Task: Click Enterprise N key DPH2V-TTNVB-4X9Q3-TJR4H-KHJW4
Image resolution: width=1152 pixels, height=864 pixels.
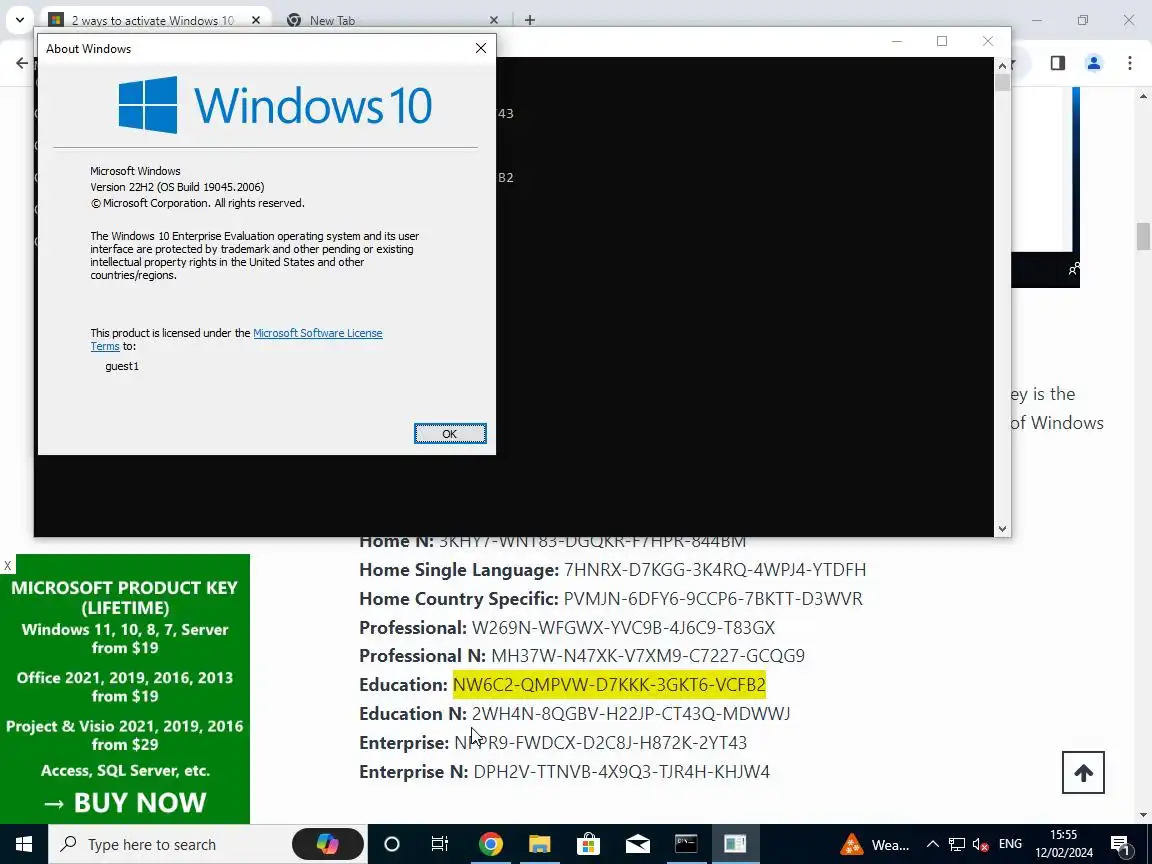Action: (x=622, y=771)
